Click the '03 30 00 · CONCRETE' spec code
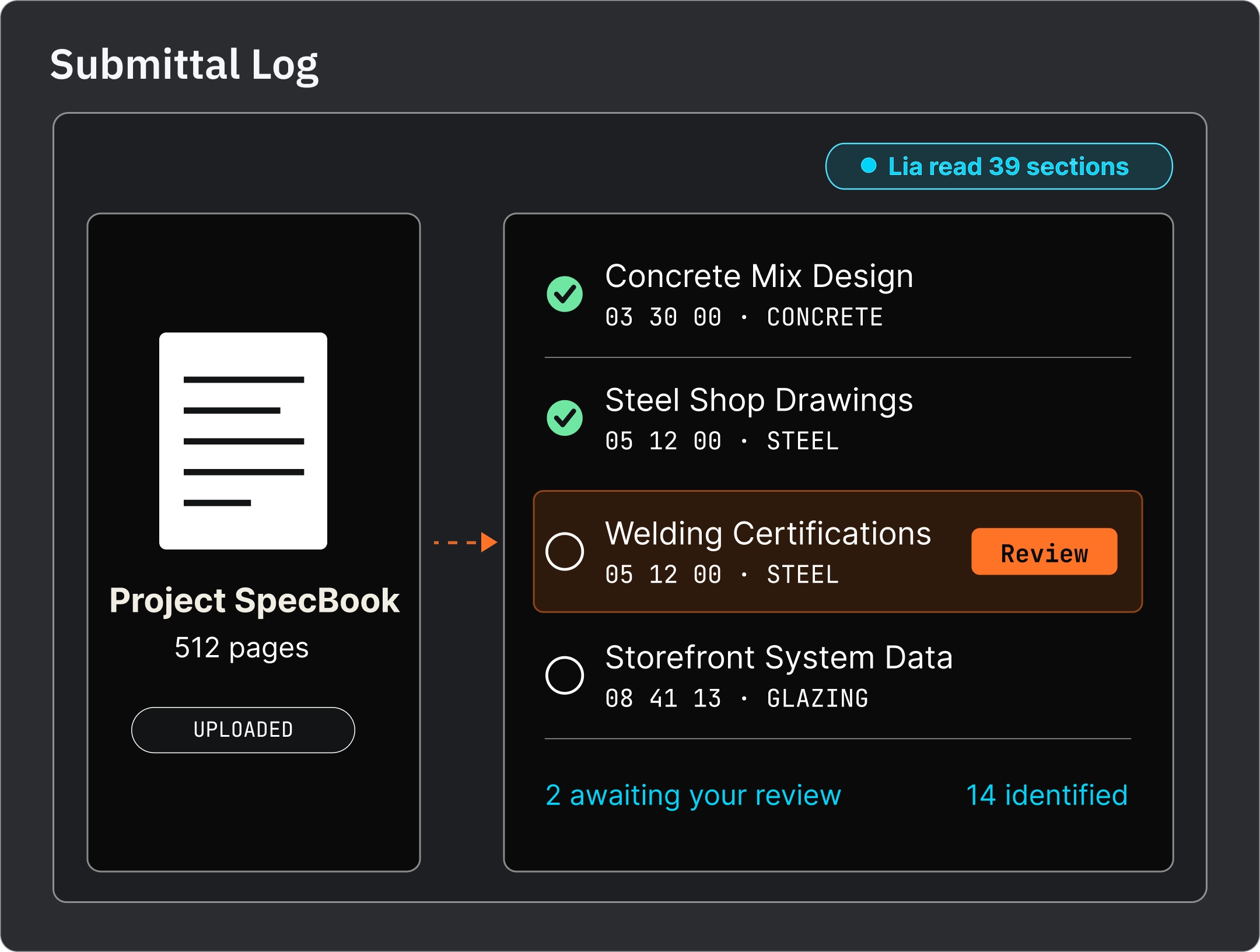Viewport: 1260px width, 952px height. tap(744, 317)
